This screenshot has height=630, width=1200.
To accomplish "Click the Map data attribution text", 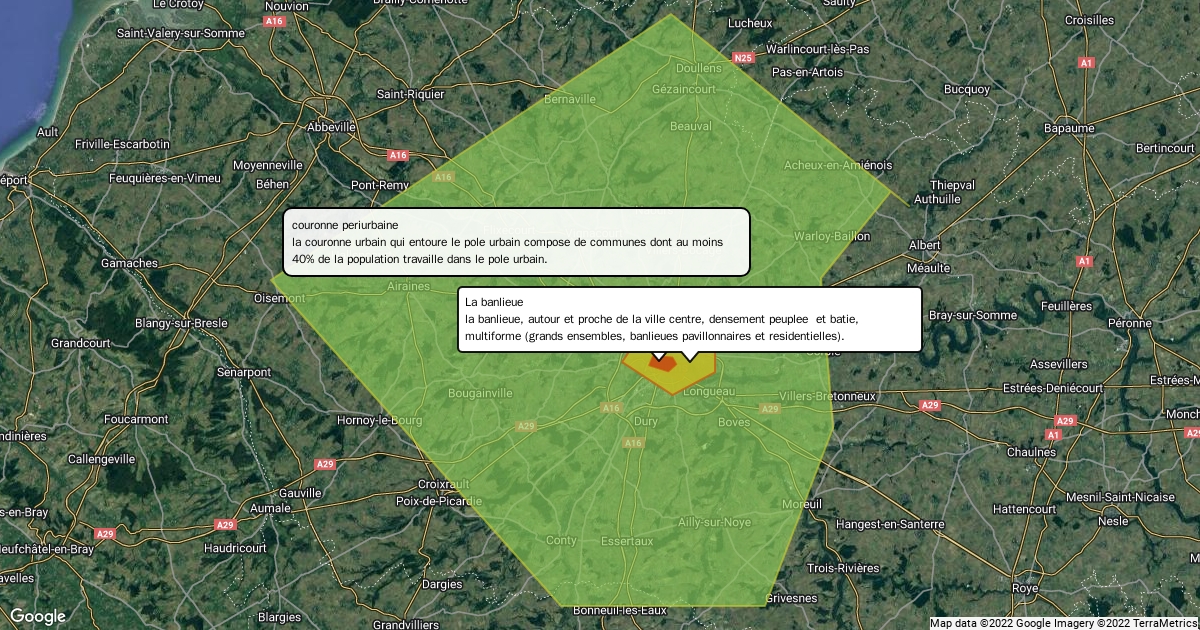I will [x=1064, y=623].
